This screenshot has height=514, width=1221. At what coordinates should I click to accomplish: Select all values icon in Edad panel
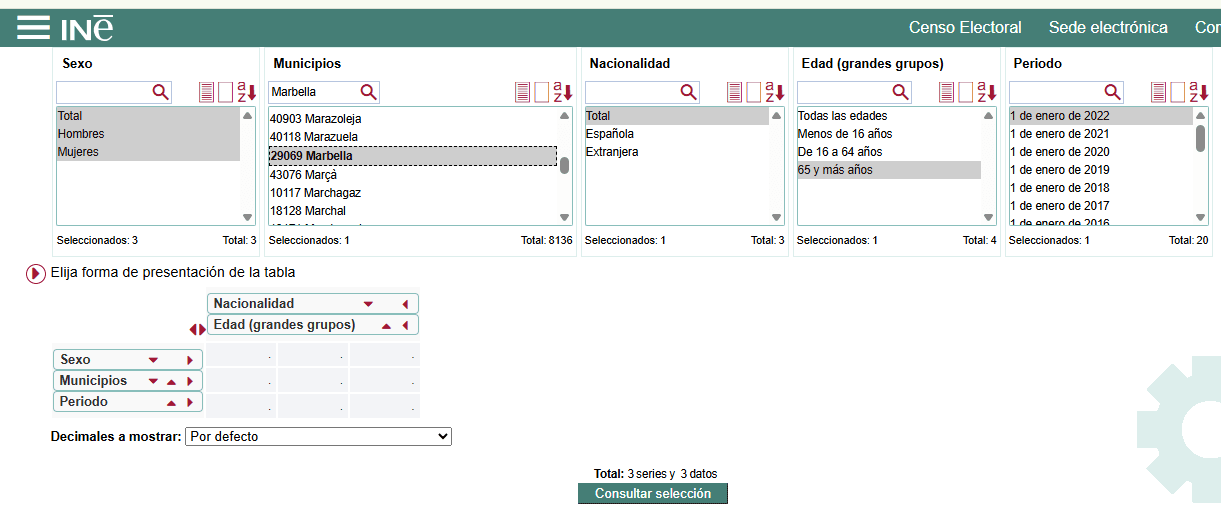click(x=947, y=92)
